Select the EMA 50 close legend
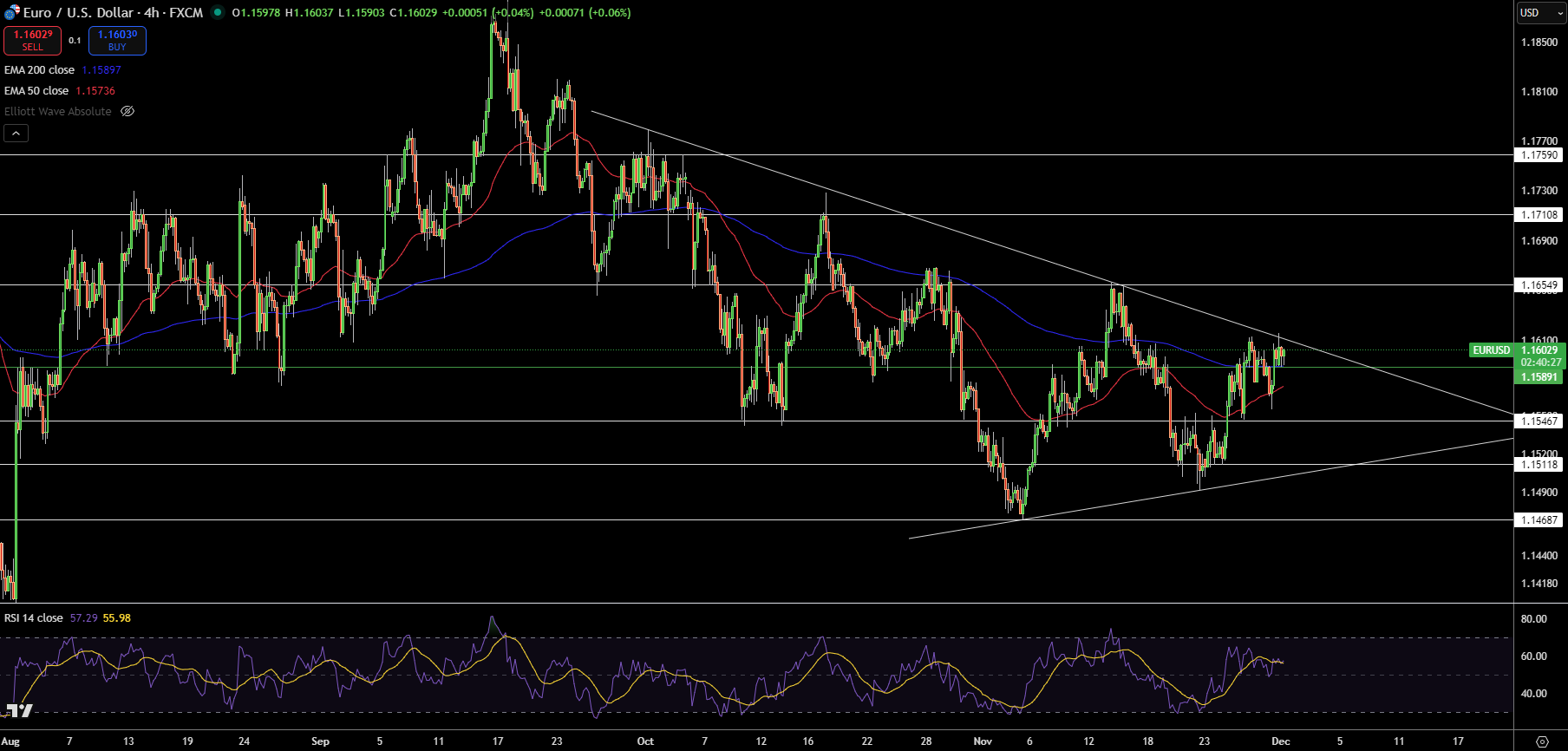Viewport: 1568px width, 751px height. (36, 90)
